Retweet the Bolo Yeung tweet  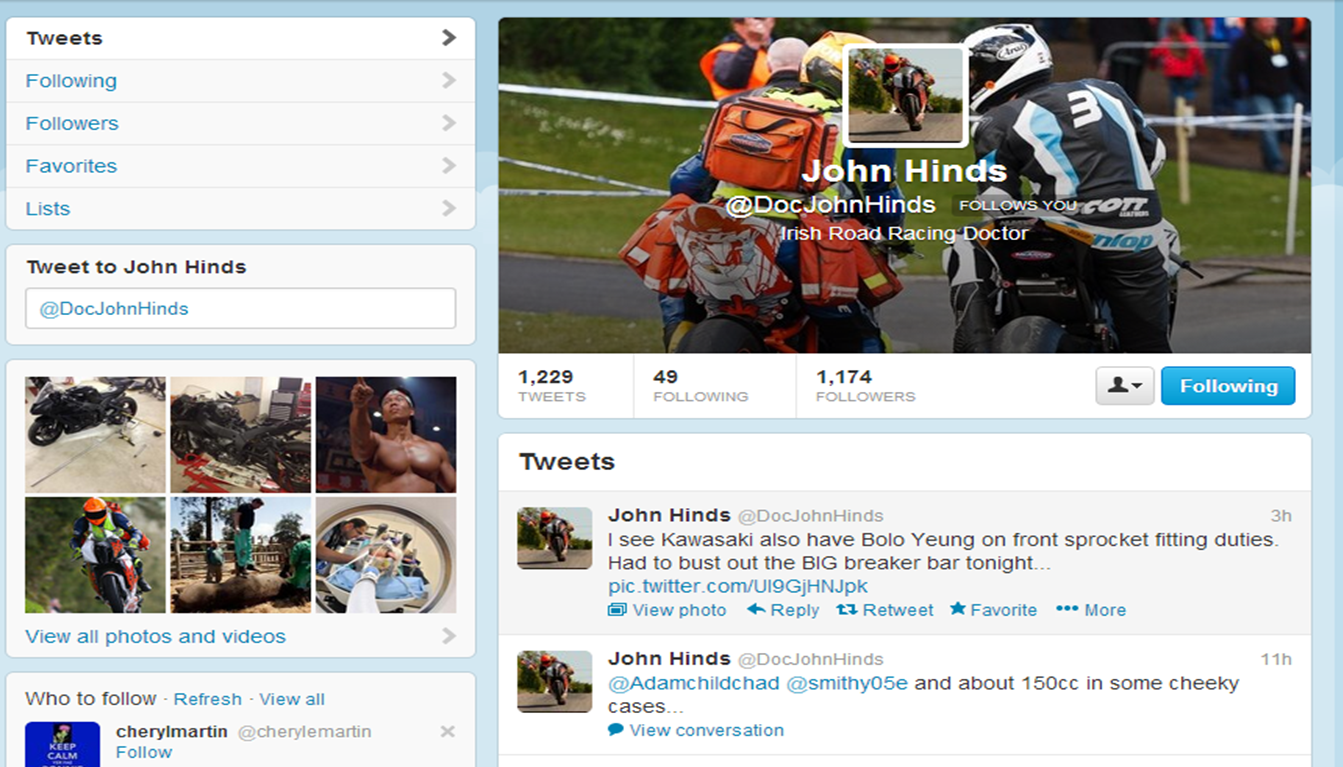pos(884,610)
